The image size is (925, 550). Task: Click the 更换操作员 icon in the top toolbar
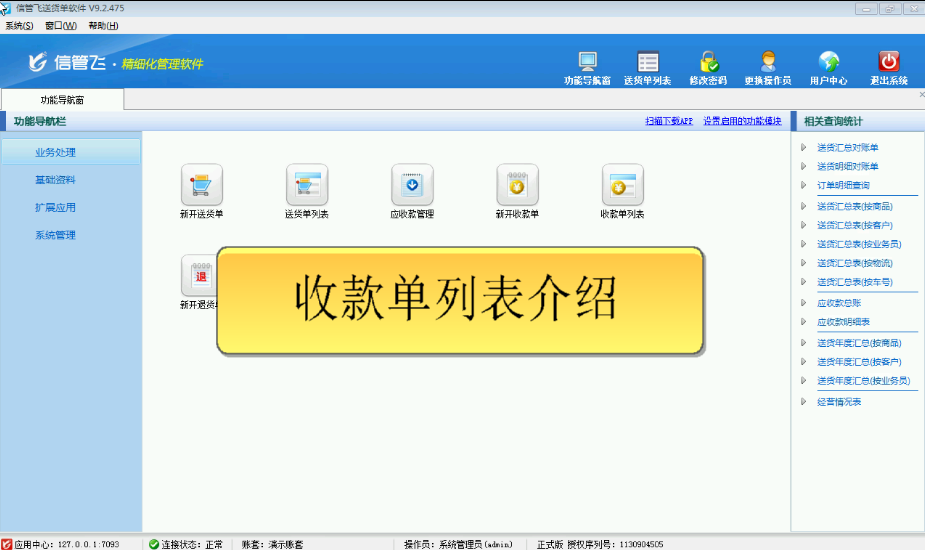point(768,62)
